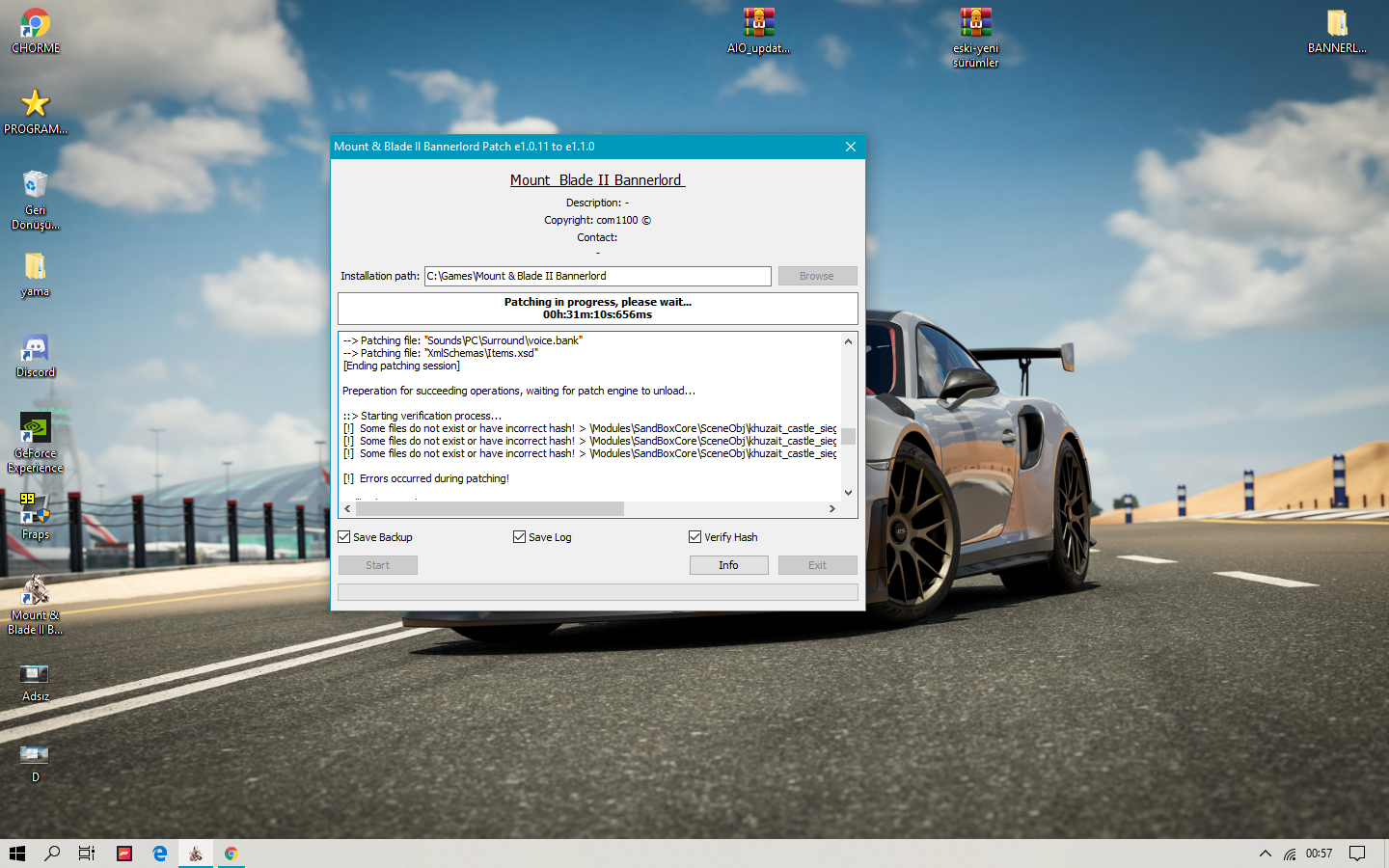Open the Adsız desktop file
Image resolution: width=1389 pixels, height=868 pixels.
[x=36, y=681]
